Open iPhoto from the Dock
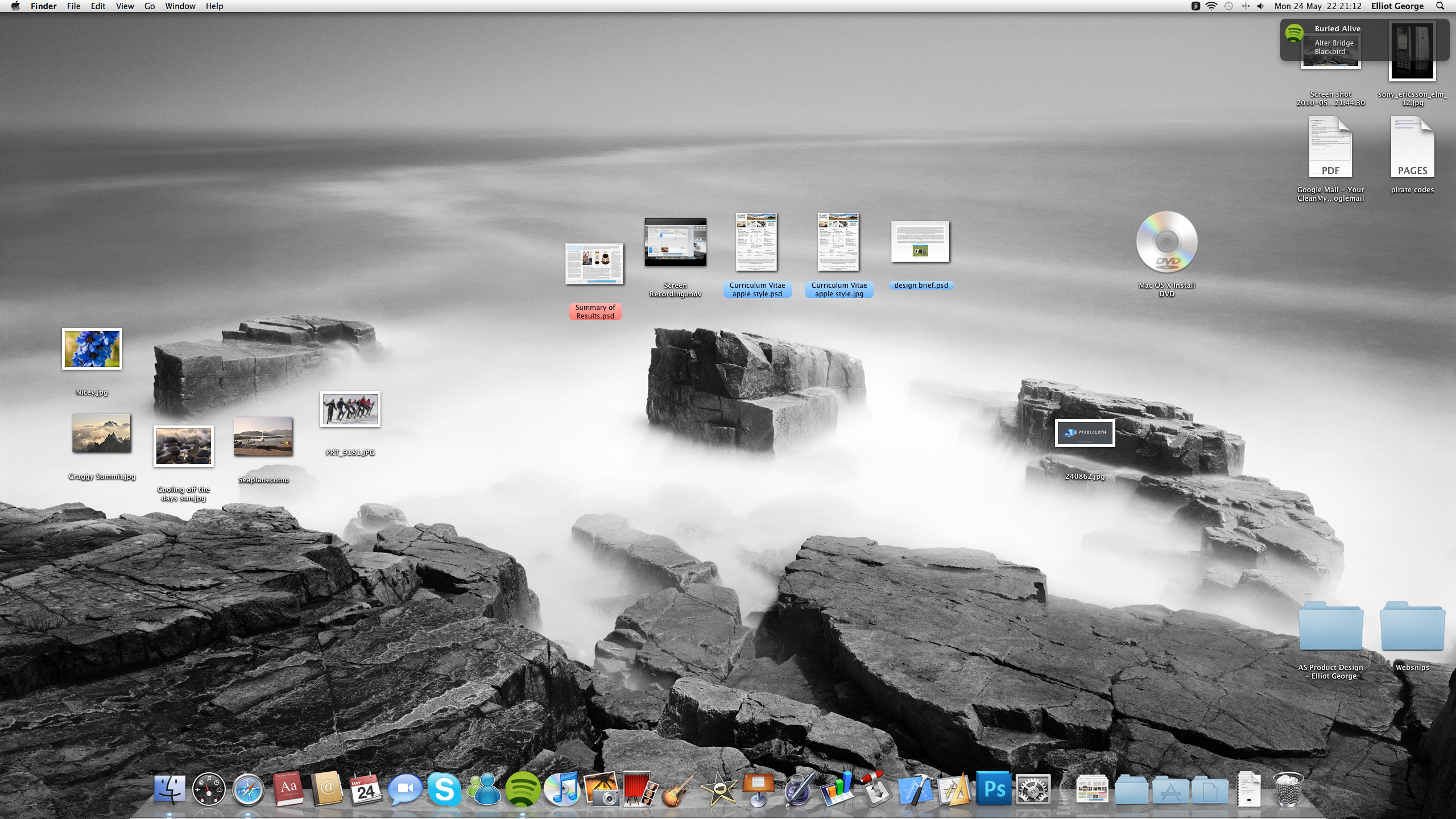 point(601,789)
